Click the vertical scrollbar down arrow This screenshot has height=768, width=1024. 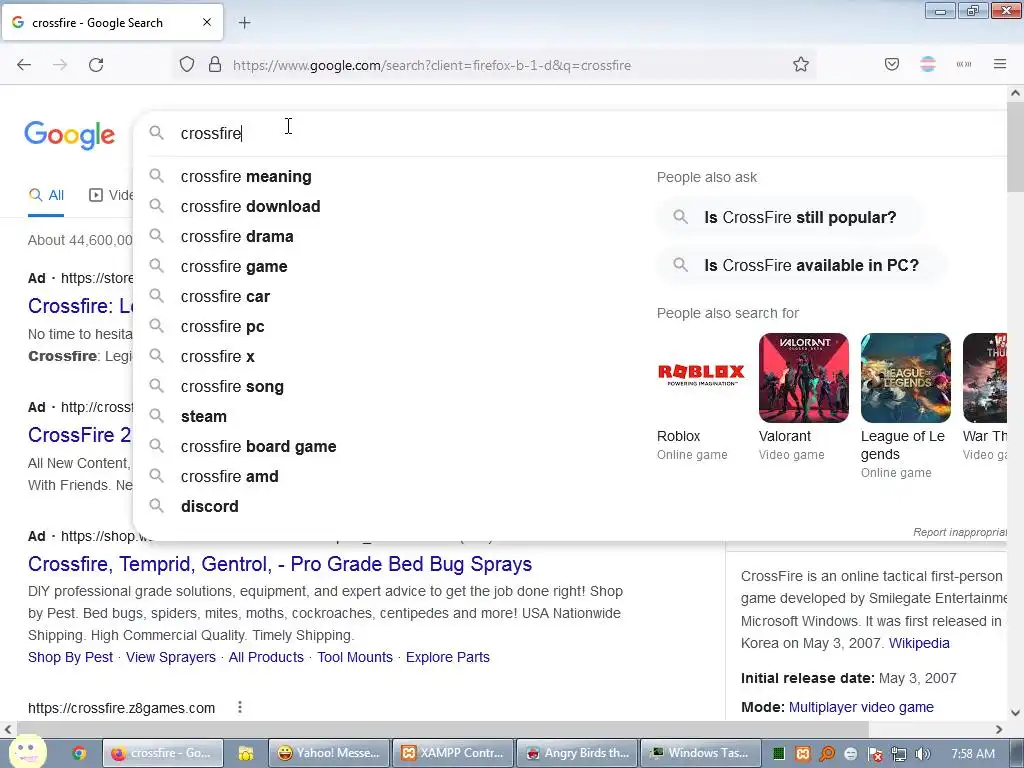1015,713
